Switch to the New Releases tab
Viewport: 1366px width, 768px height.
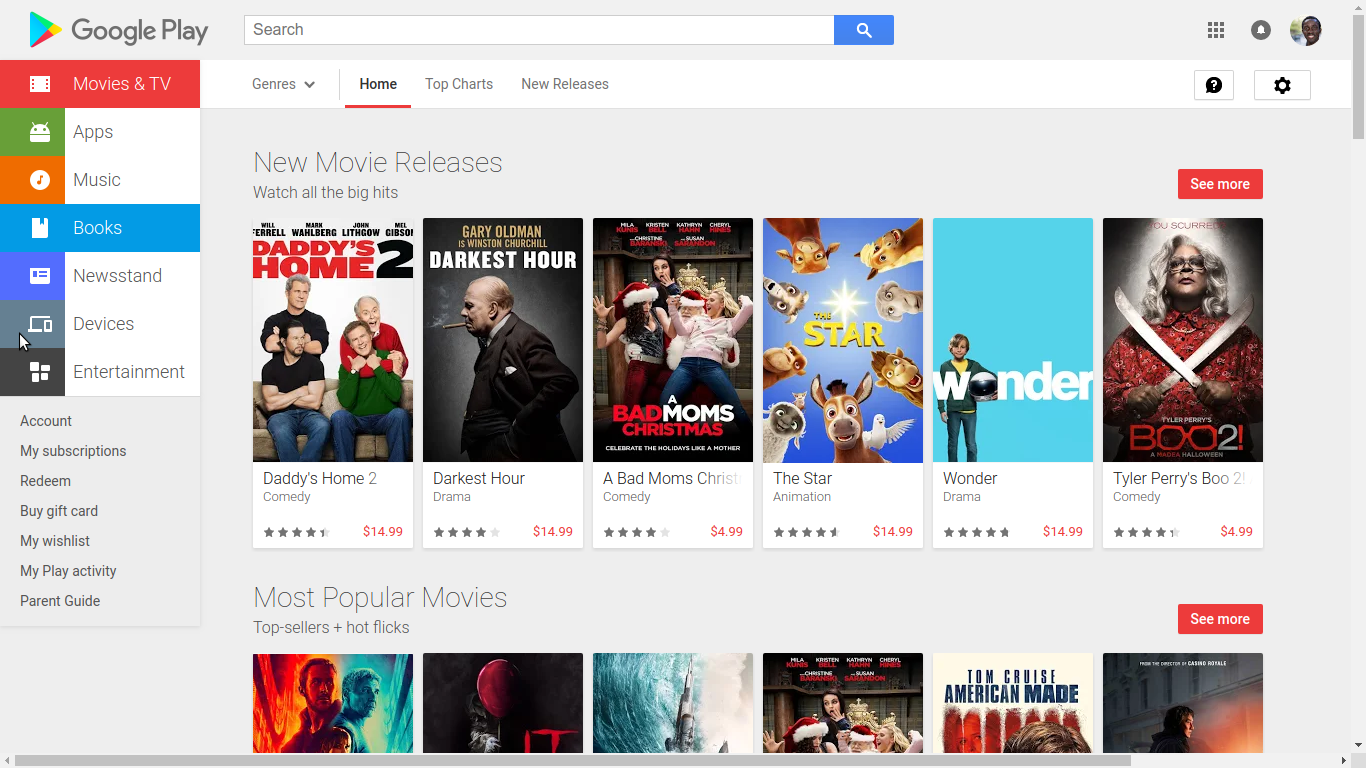(x=565, y=84)
